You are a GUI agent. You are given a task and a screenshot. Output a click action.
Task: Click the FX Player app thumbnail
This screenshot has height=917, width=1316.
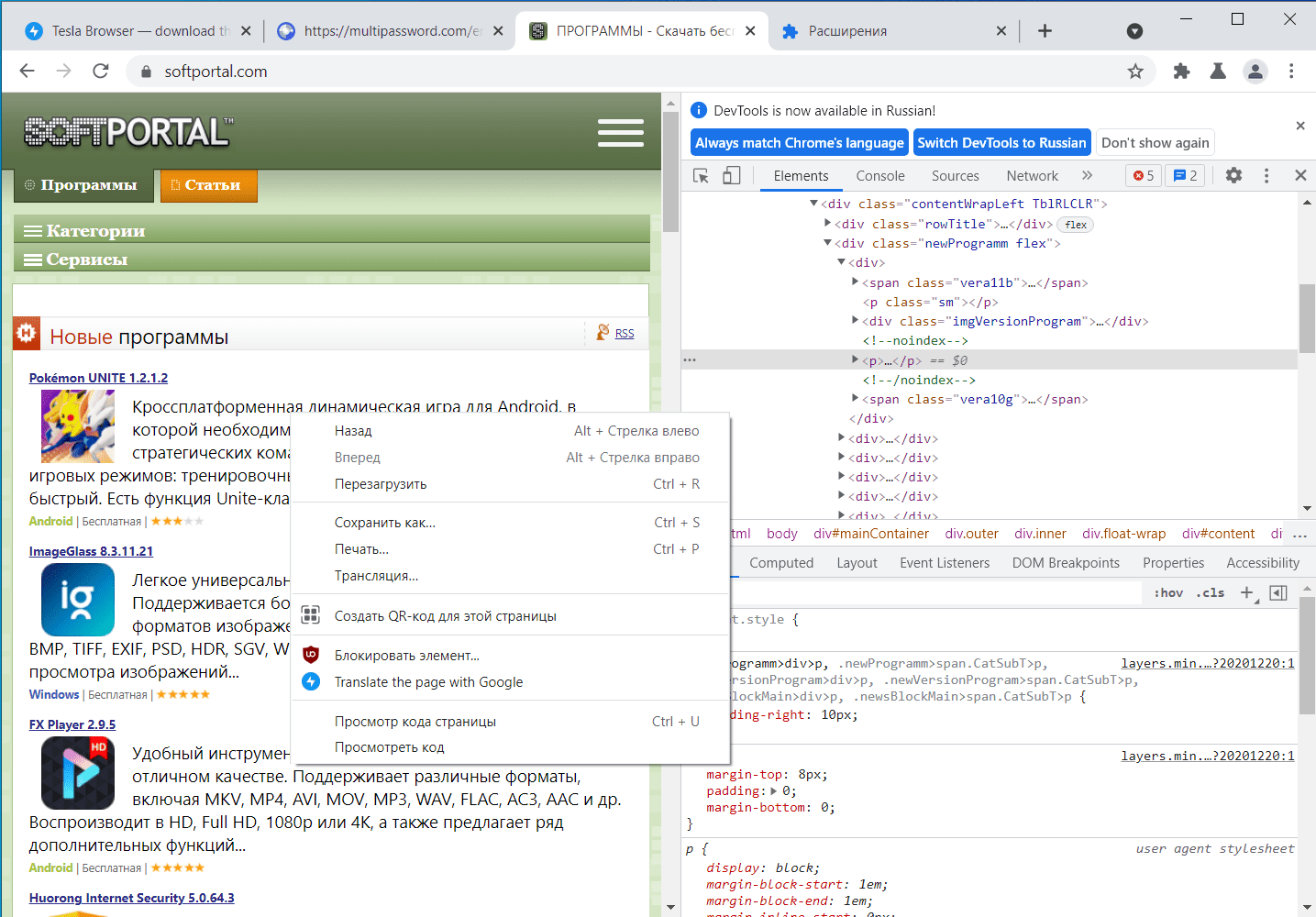(78, 773)
